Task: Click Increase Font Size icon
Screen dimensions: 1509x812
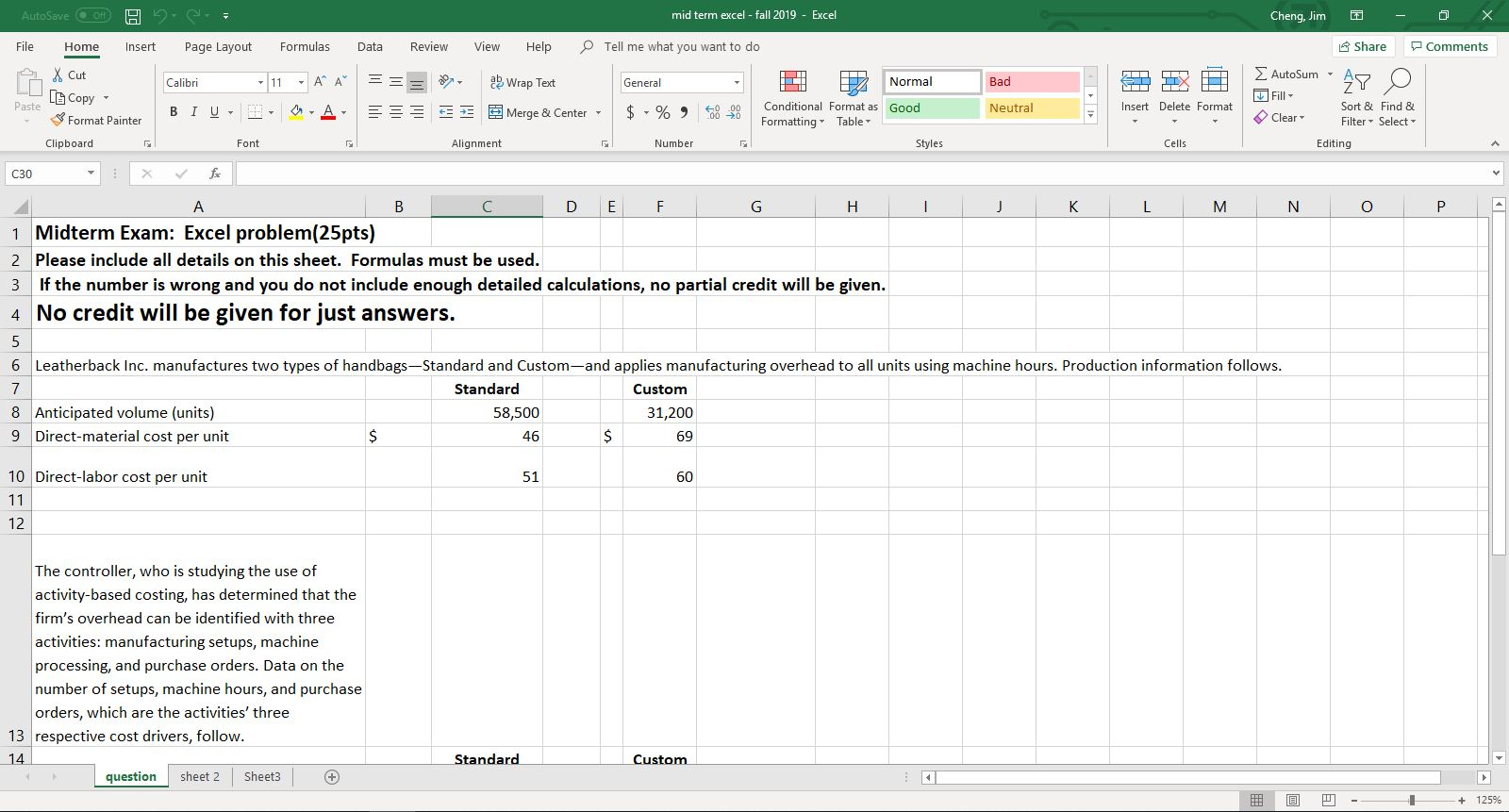Action: pos(320,82)
